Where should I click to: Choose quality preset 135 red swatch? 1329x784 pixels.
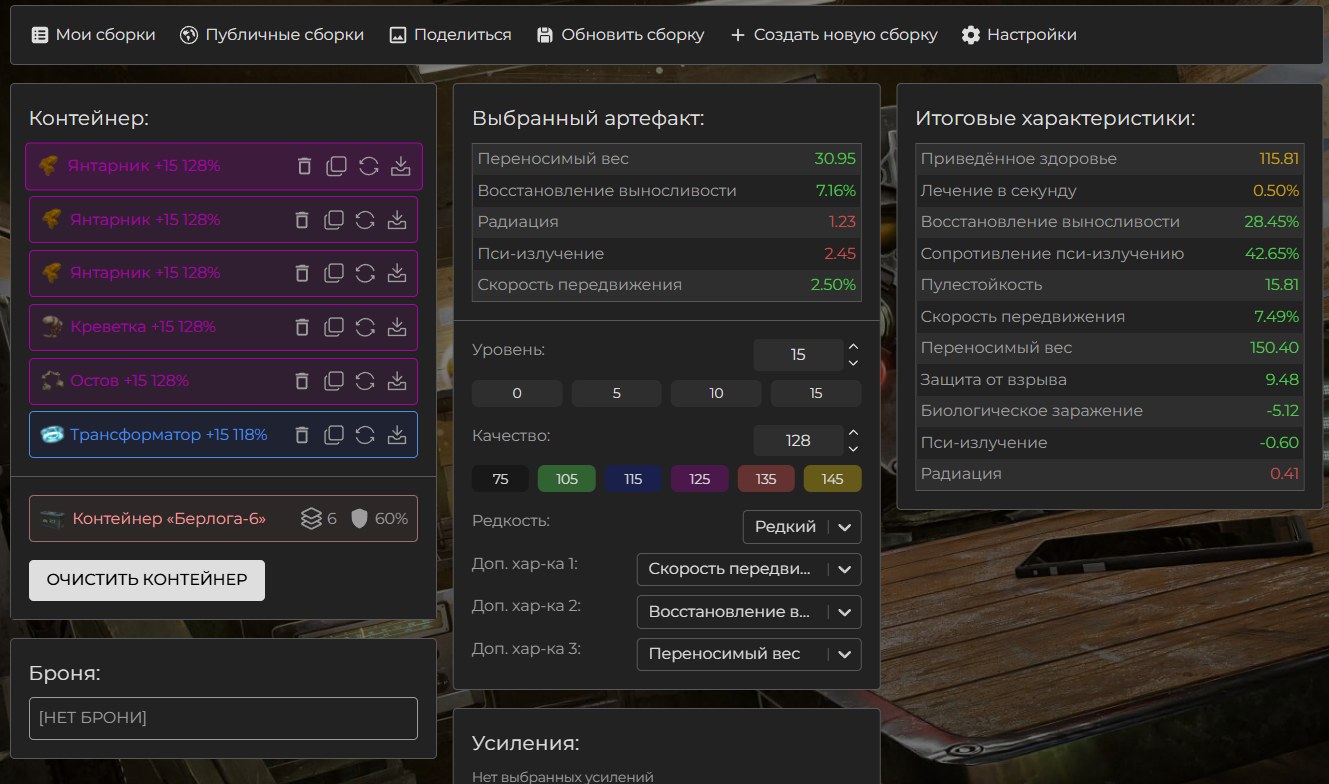766,479
